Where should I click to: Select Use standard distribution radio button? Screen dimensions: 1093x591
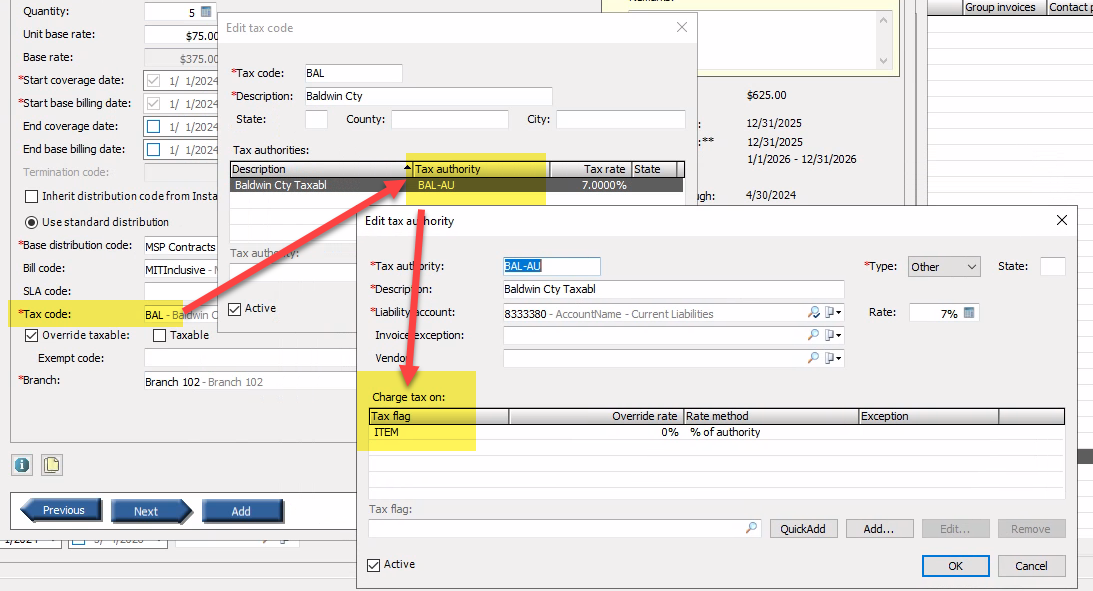[31, 222]
